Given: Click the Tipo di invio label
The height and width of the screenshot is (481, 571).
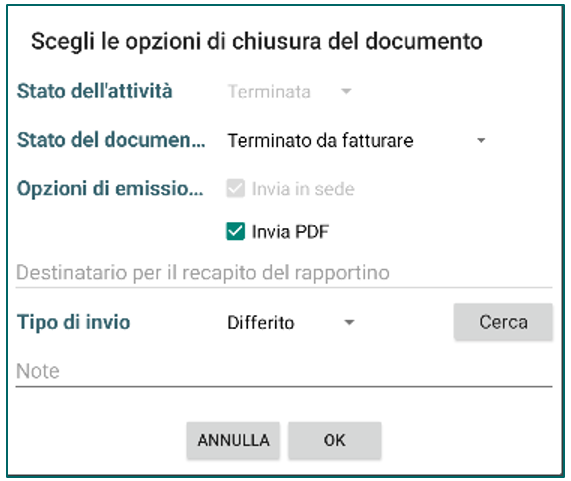Looking at the screenshot, I should (74, 322).
